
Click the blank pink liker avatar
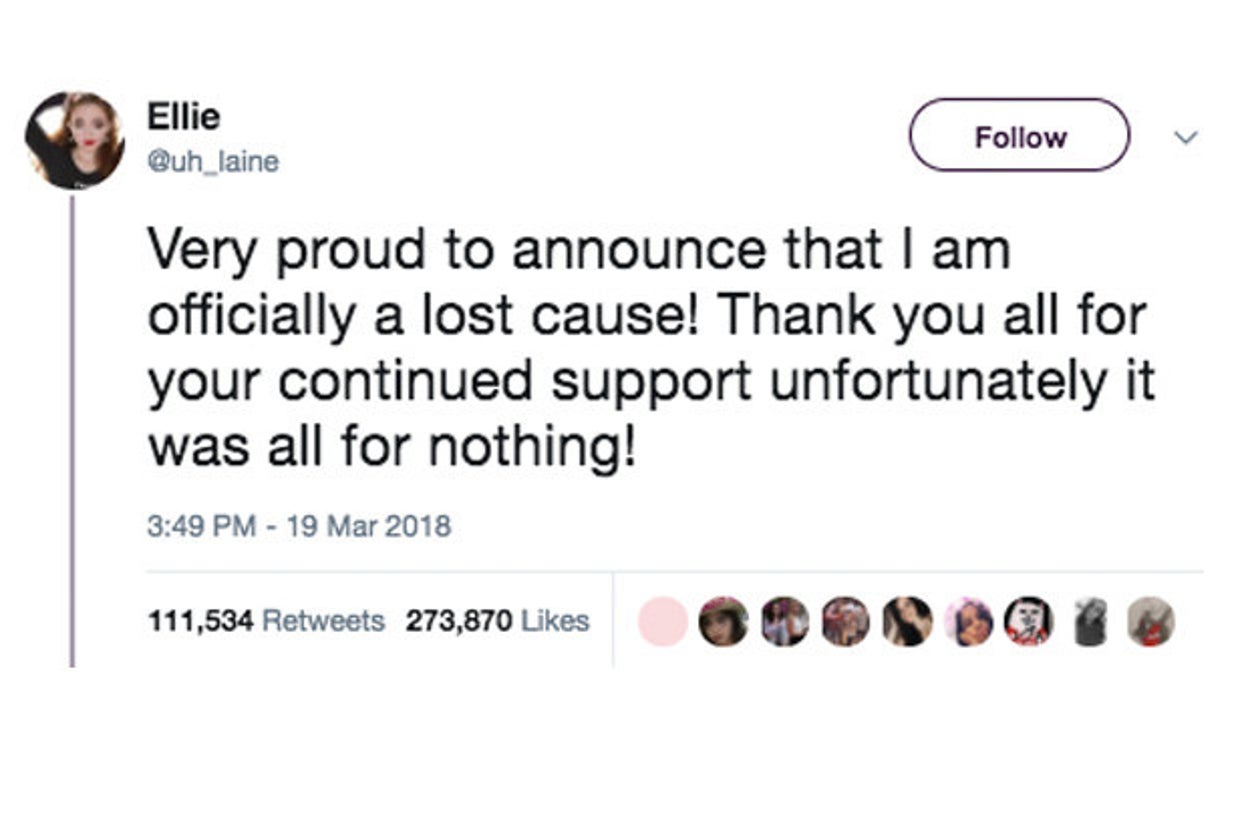662,621
